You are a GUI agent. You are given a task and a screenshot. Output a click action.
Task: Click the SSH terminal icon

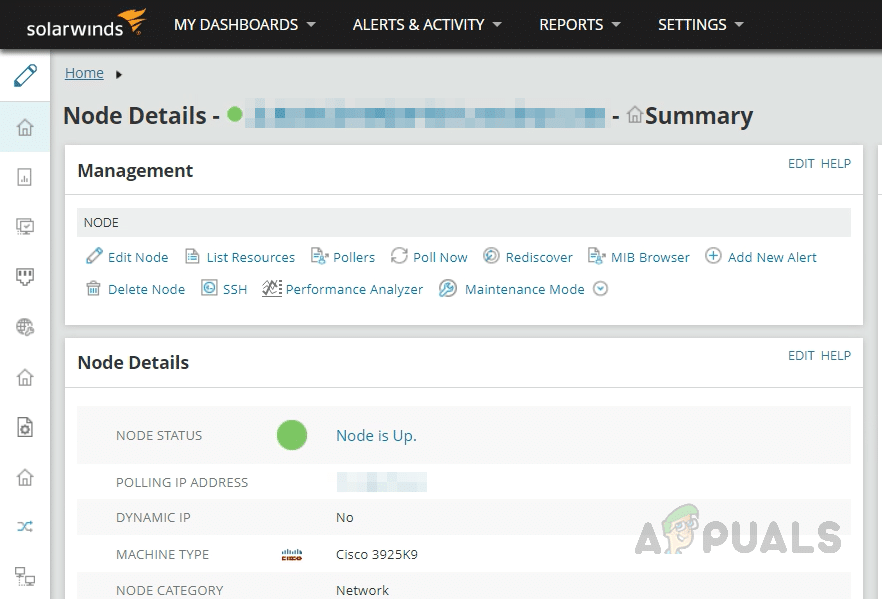click(209, 289)
